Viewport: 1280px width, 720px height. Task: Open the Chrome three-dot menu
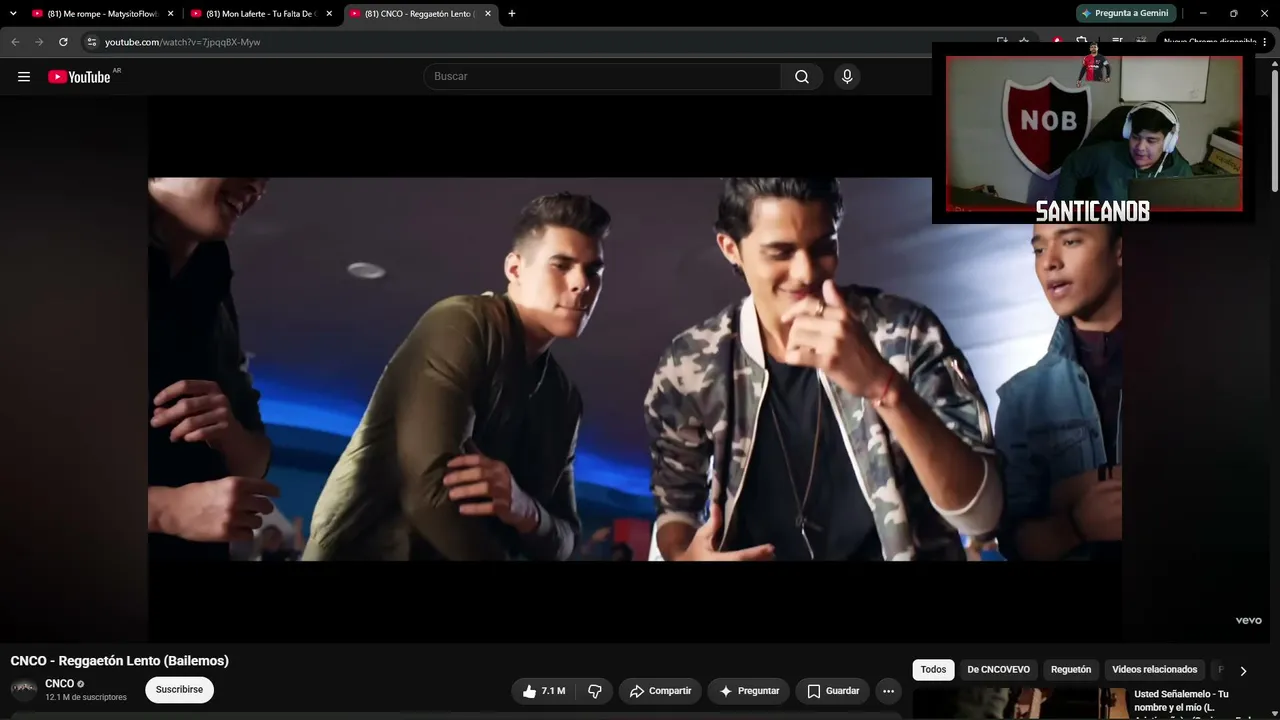(x=1267, y=42)
